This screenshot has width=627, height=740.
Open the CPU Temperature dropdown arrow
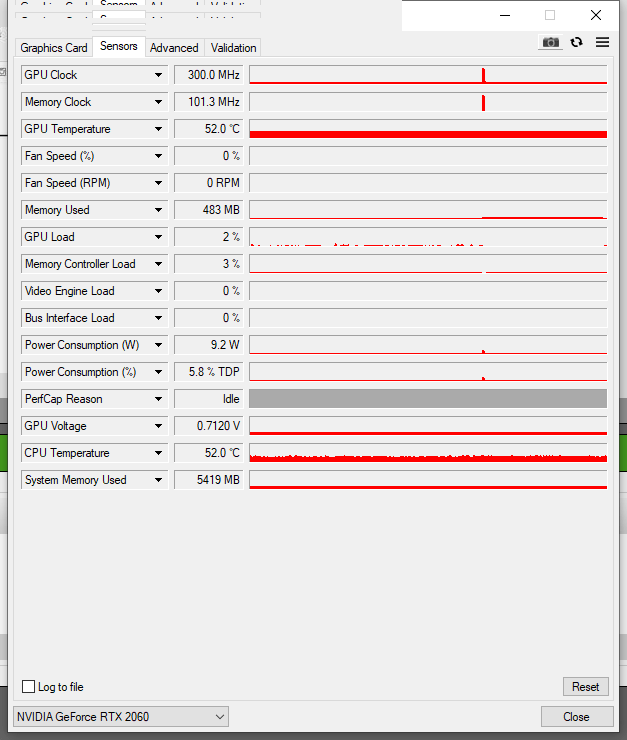[158, 453]
